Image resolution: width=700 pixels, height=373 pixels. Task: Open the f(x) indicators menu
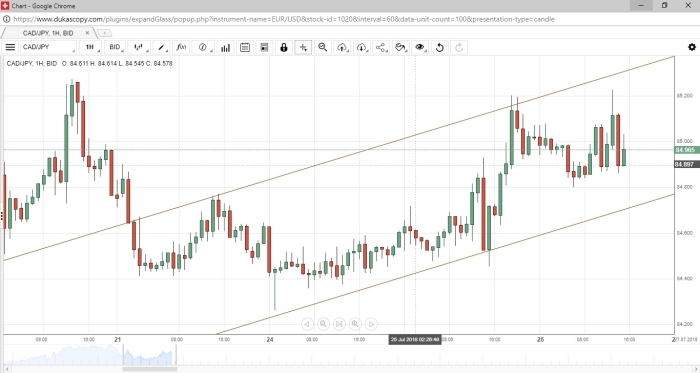[x=181, y=47]
